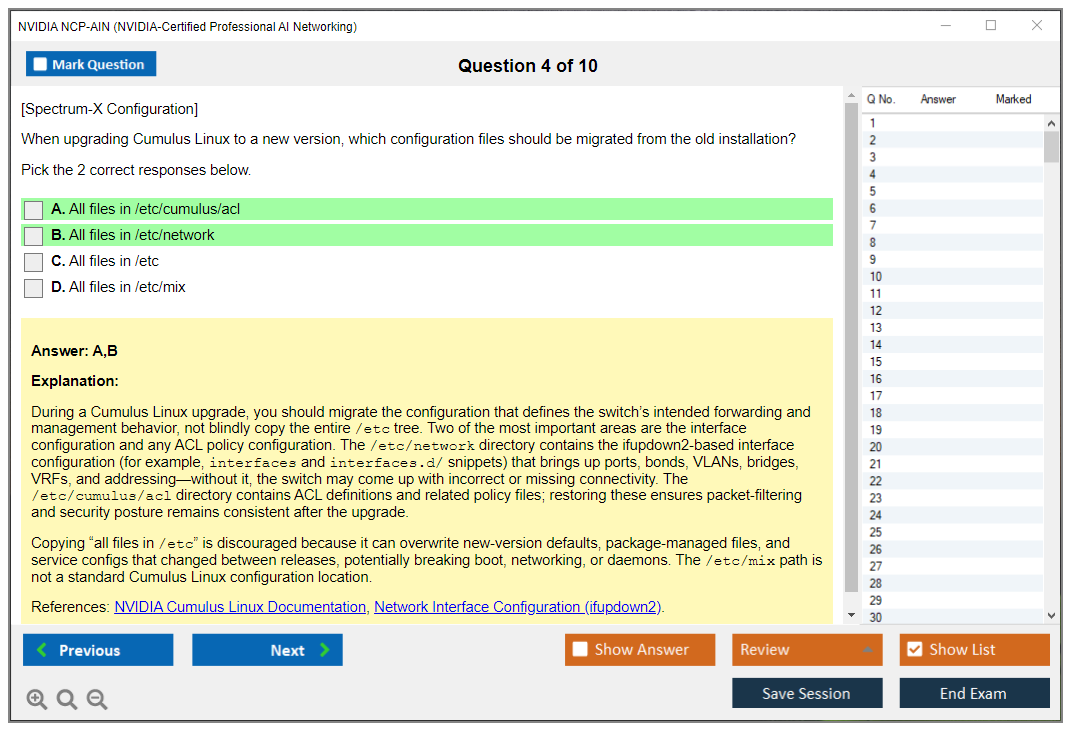Viewport: 1075px width, 735px height.
Task: Click the white square icon on Mark Question
Action: point(40,63)
